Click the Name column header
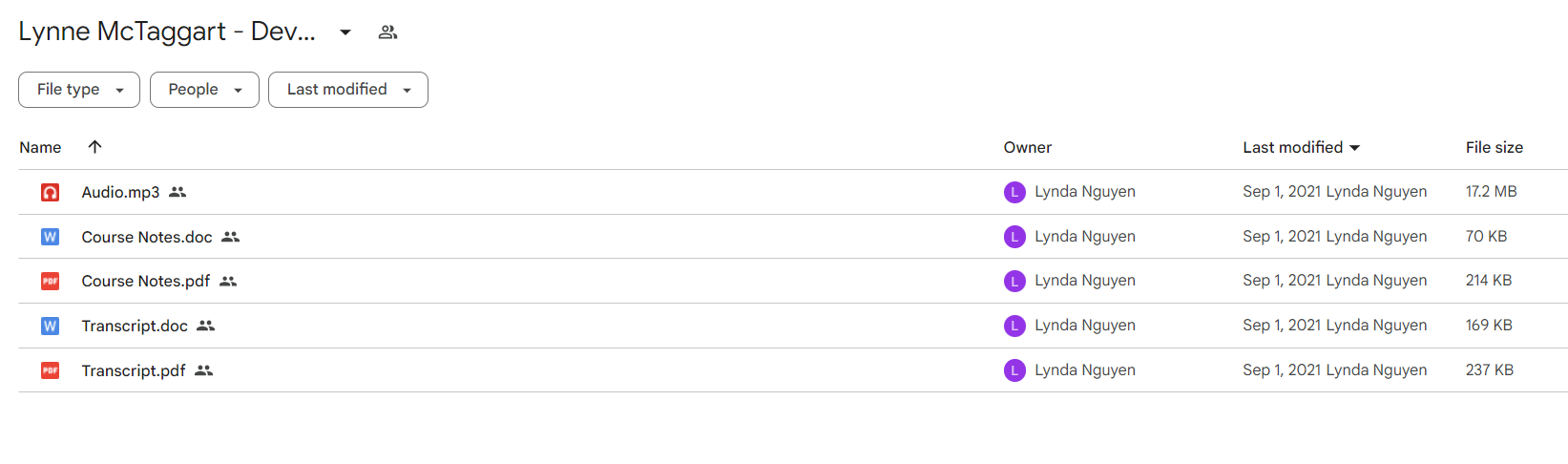This screenshot has height=464, width=1568. click(x=40, y=147)
